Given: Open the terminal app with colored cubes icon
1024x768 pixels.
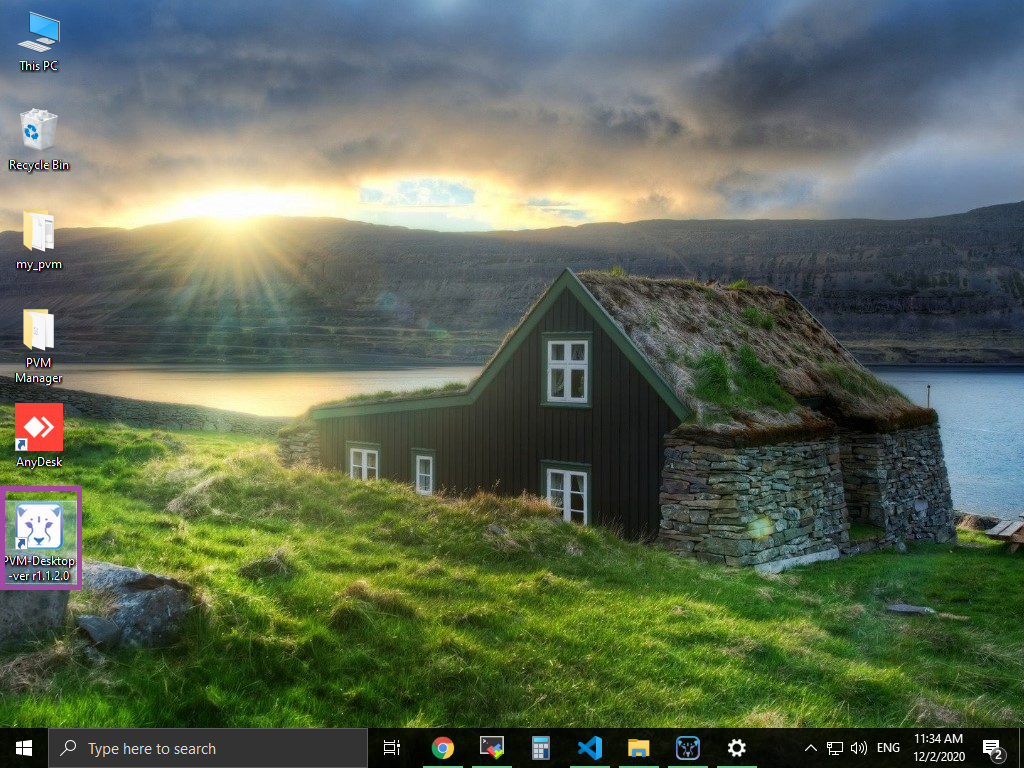Looking at the screenshot, I should click(x=492, y=748).
